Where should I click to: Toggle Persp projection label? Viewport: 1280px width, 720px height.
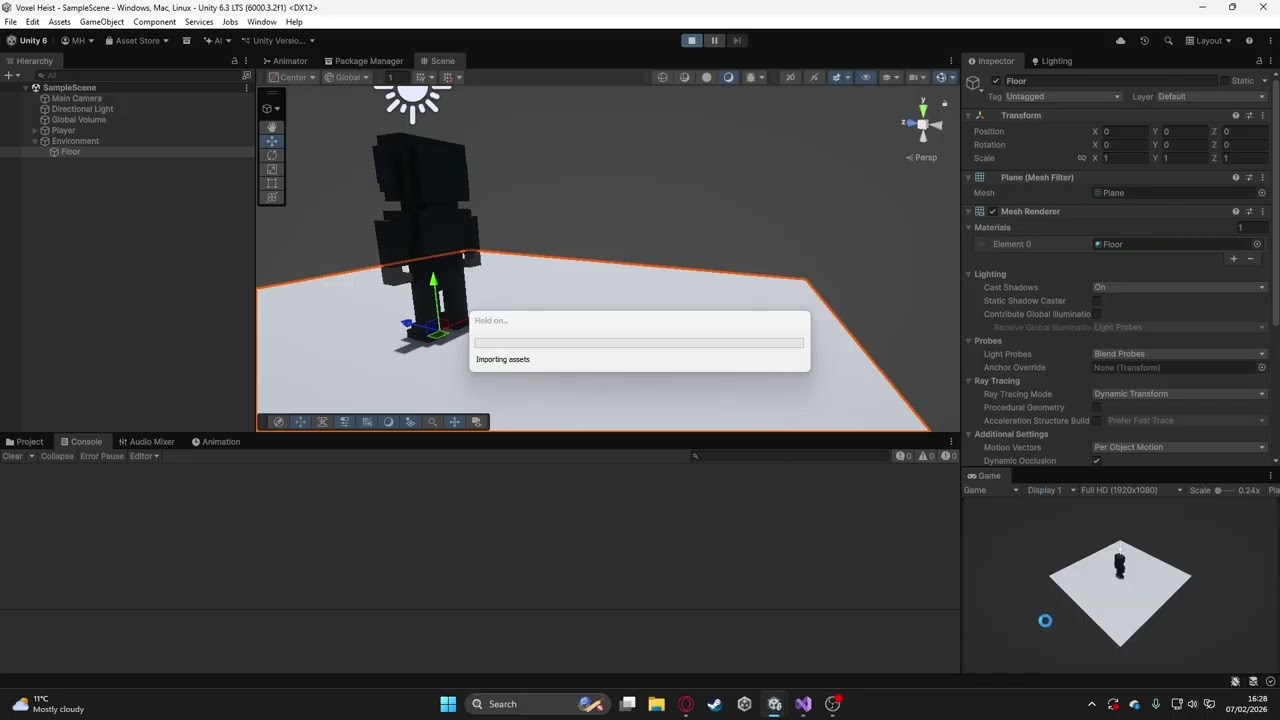click(x=922, y=157)
